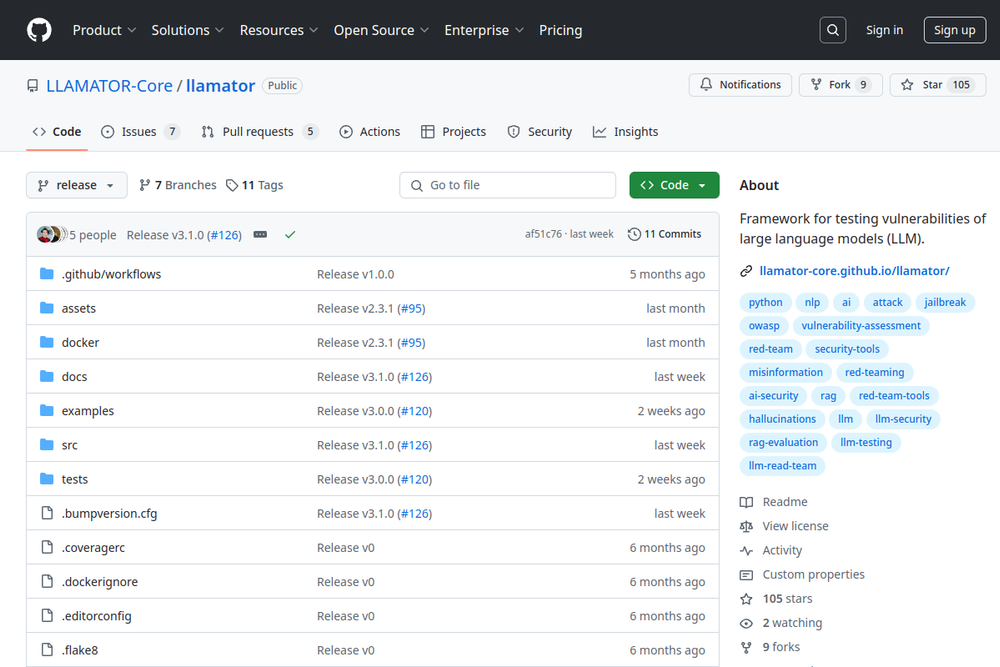Open the Solutions dropdown menu
Viewport: 1000px width, 667px height.
tap(188, 30)
